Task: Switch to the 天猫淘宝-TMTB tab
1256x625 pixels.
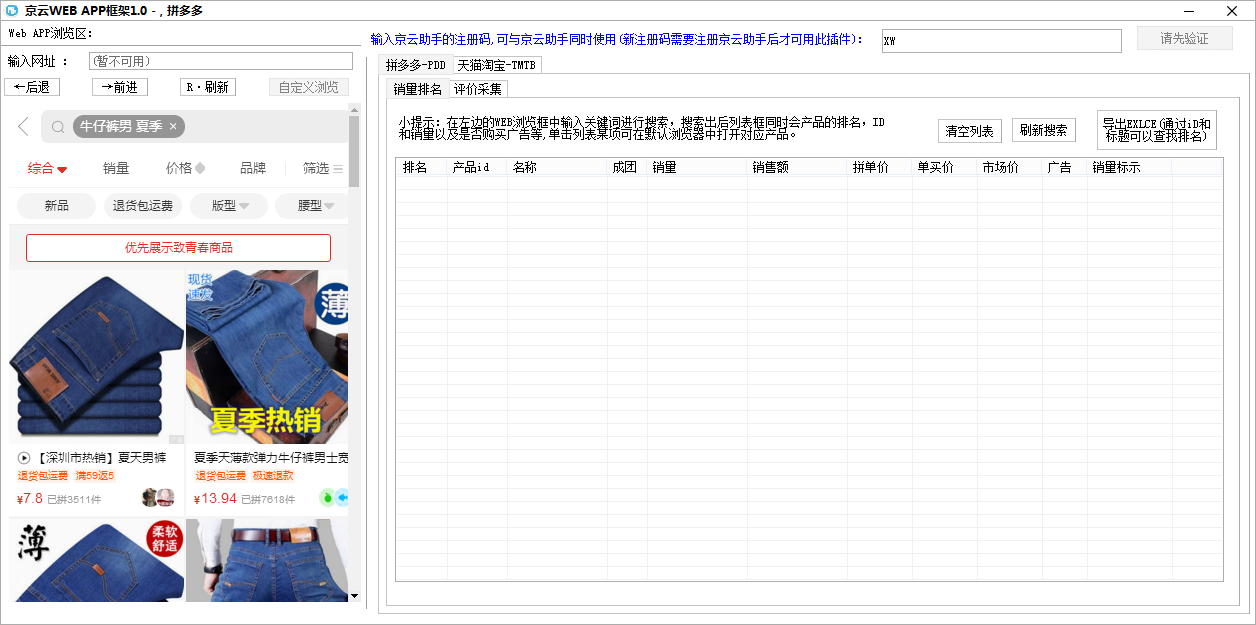Action: coord(497,65)
